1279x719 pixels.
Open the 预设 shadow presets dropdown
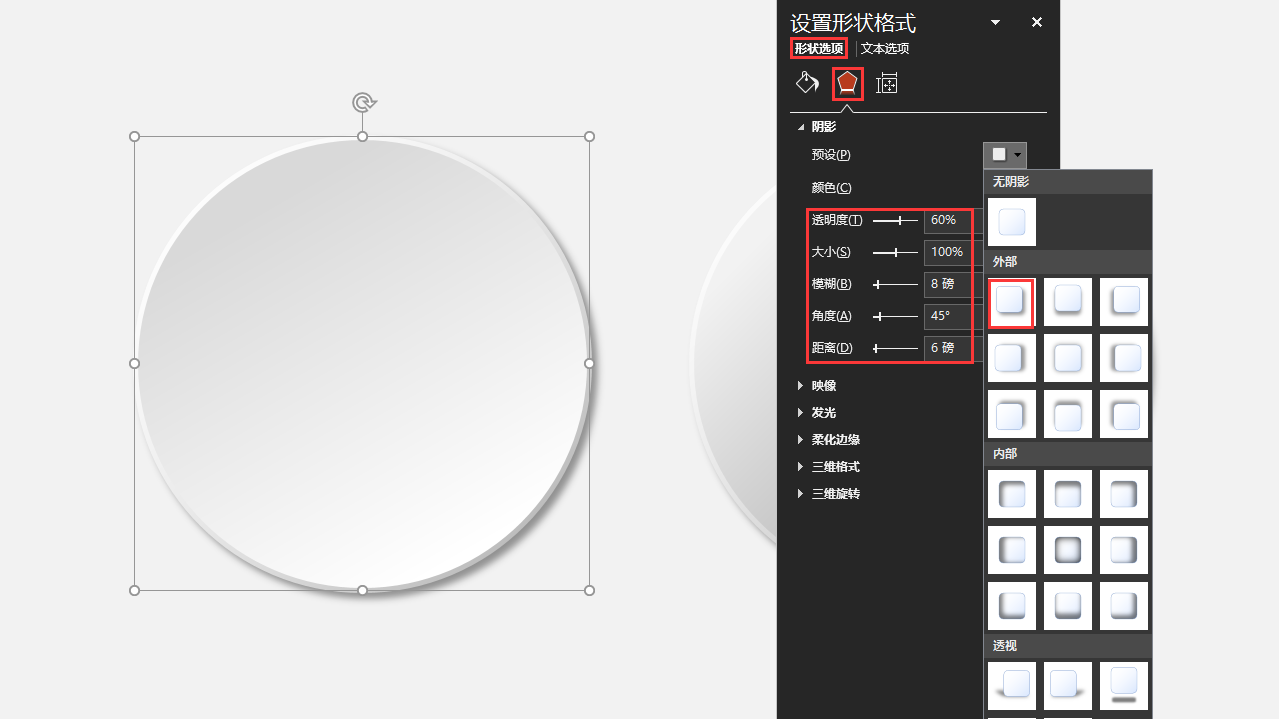pyautogui.click(x=1004, y=154)
